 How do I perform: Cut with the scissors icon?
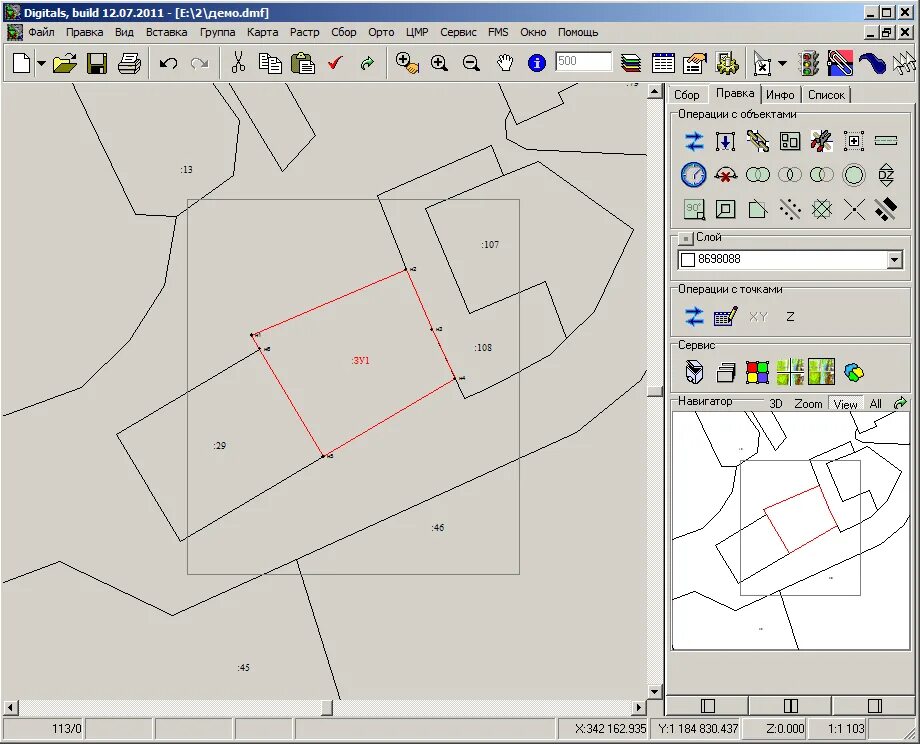pyautogui.click(x=238, y=63)
